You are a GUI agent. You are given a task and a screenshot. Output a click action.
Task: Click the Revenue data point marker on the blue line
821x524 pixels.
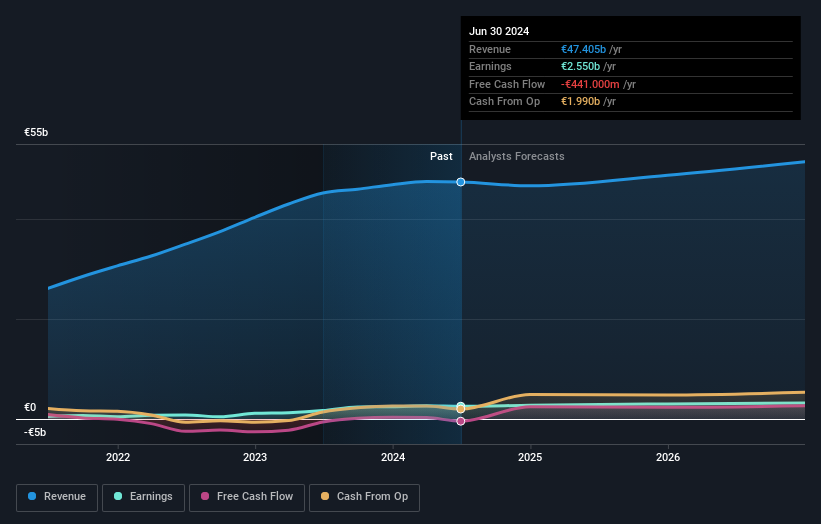pos(460,182)
